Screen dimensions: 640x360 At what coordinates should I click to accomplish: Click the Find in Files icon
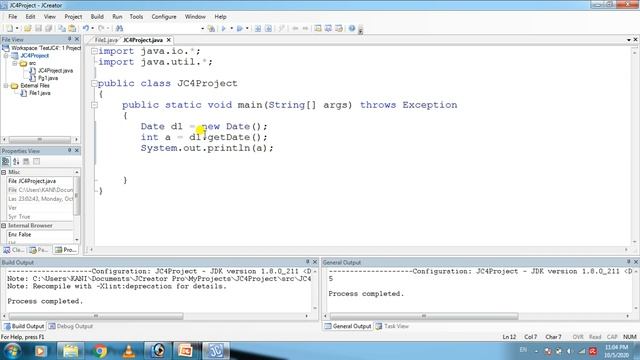pyautogui.click(x=211, y=28)
